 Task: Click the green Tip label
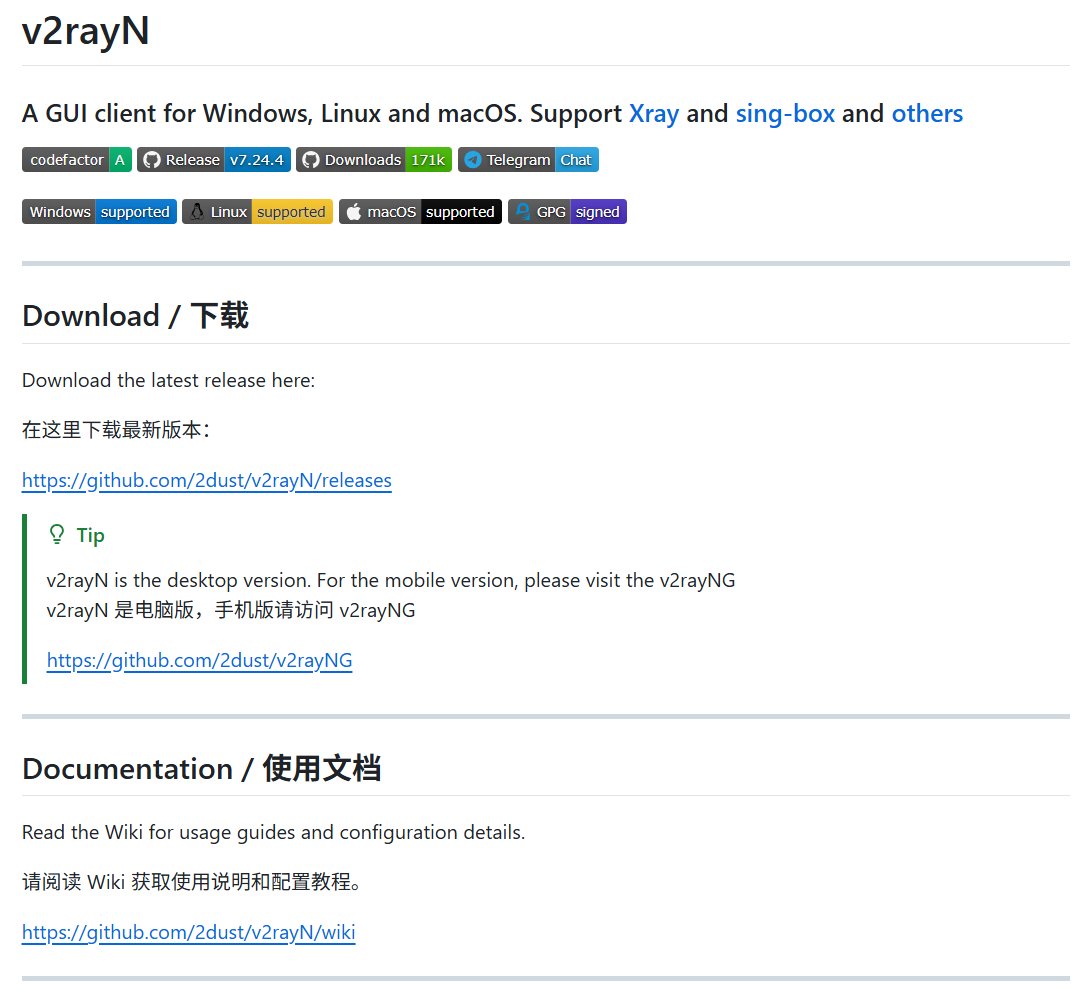pyautogui.click(x=90, y=535)
